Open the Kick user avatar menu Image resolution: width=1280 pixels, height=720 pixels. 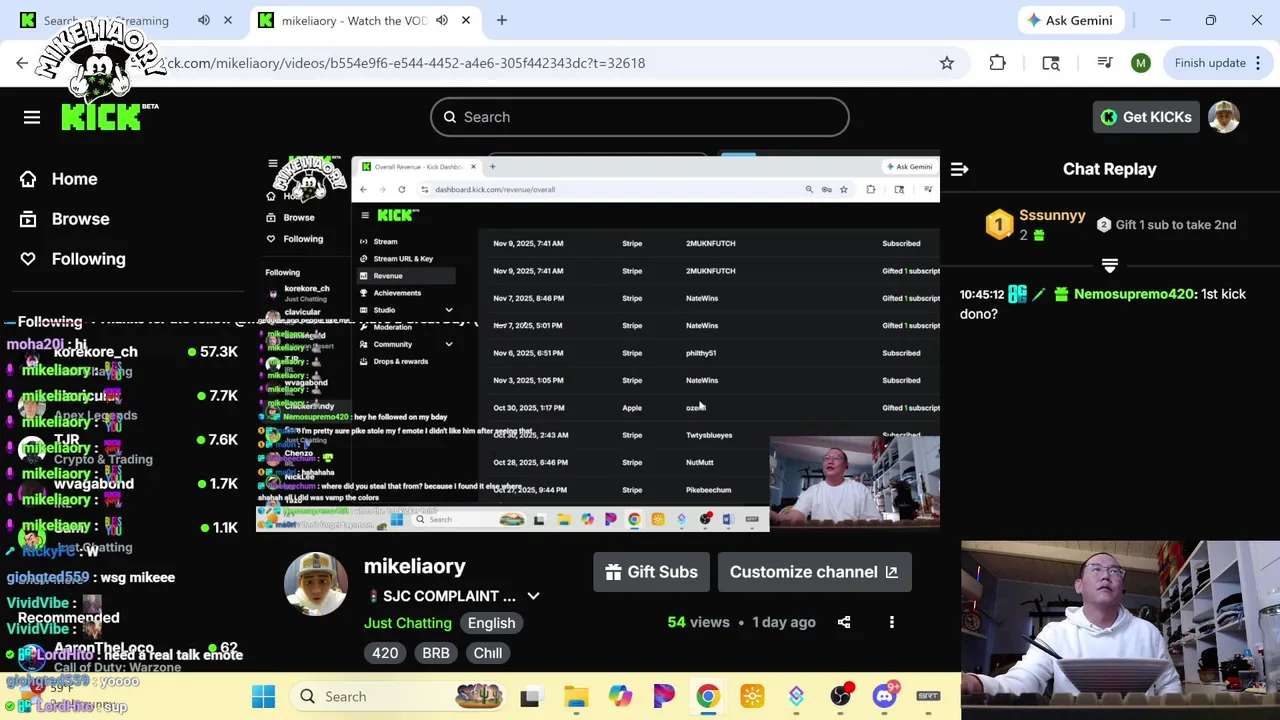click(1224, 117)
